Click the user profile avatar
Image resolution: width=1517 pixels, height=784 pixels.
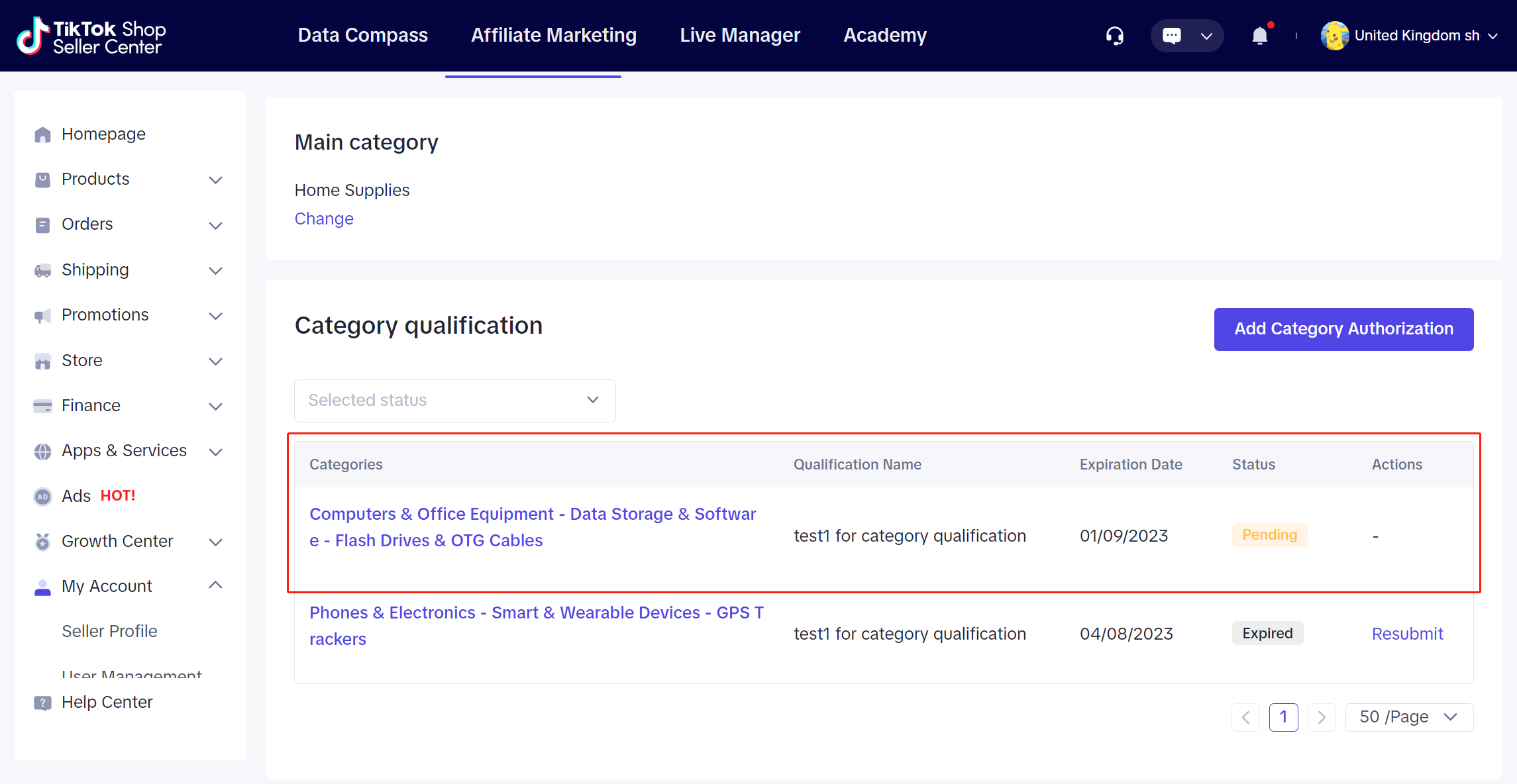(1334, 36)
